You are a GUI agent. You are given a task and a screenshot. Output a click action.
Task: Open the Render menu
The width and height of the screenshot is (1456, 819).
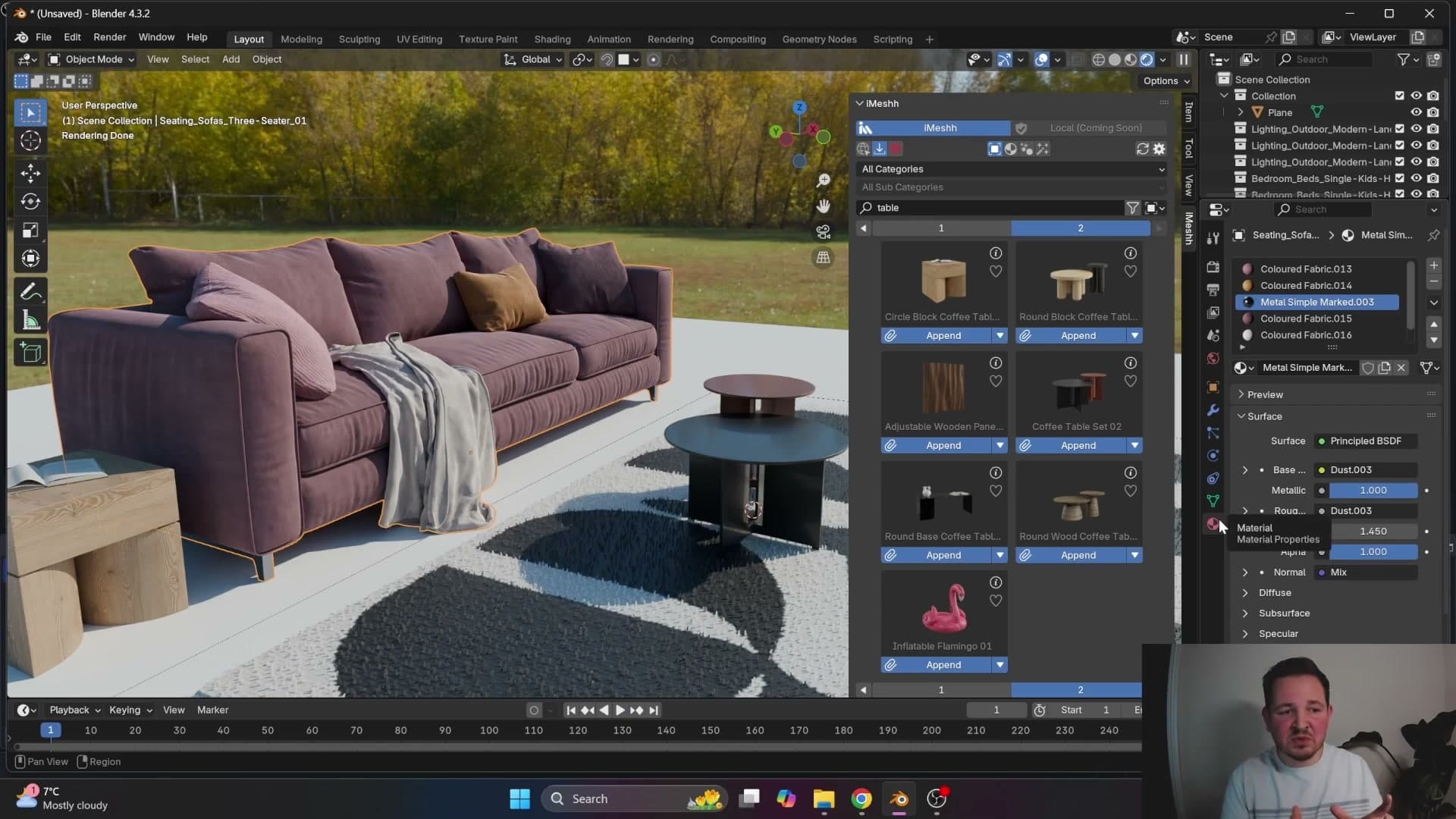(110, 37)
